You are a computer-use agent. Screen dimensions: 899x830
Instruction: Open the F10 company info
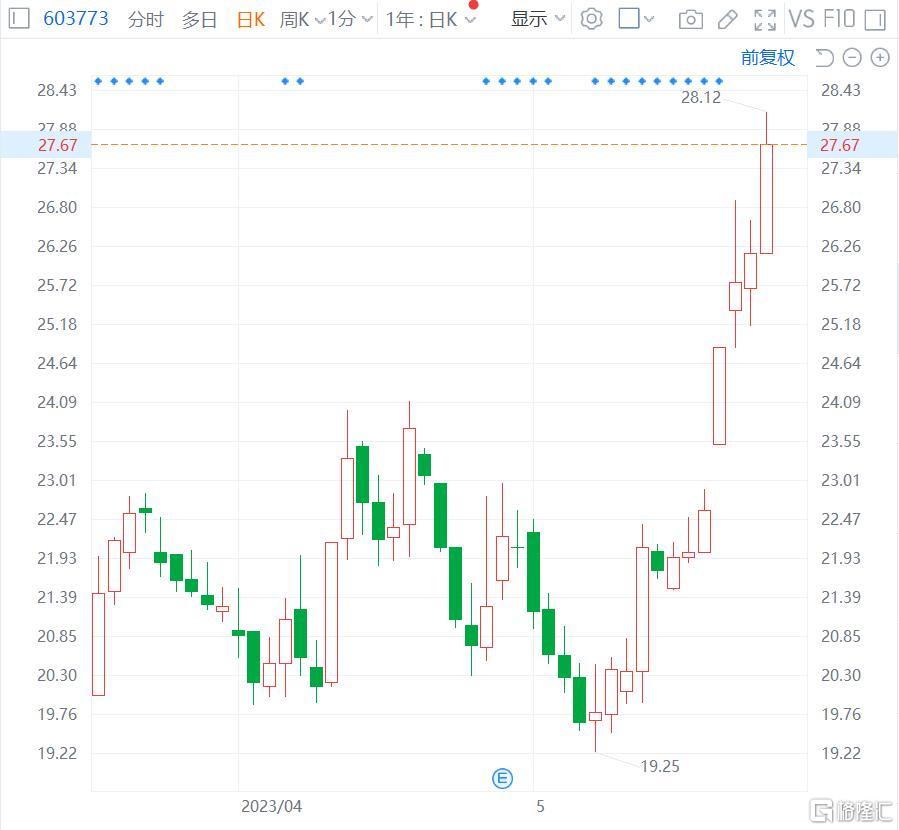point(838,19)
